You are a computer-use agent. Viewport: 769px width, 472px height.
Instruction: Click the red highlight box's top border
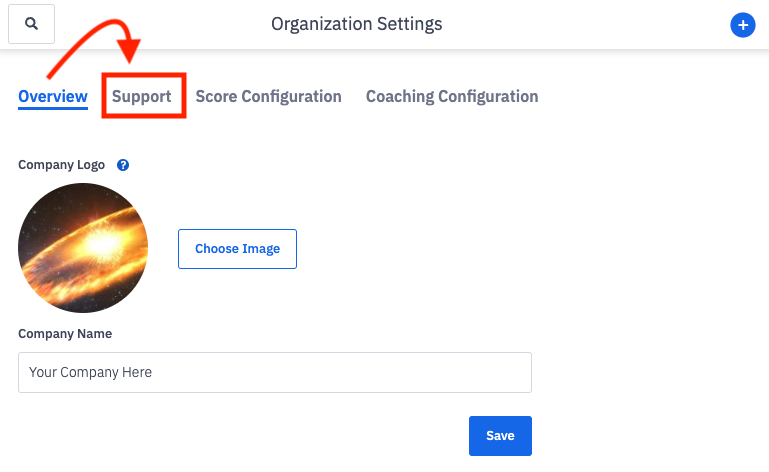144,74
